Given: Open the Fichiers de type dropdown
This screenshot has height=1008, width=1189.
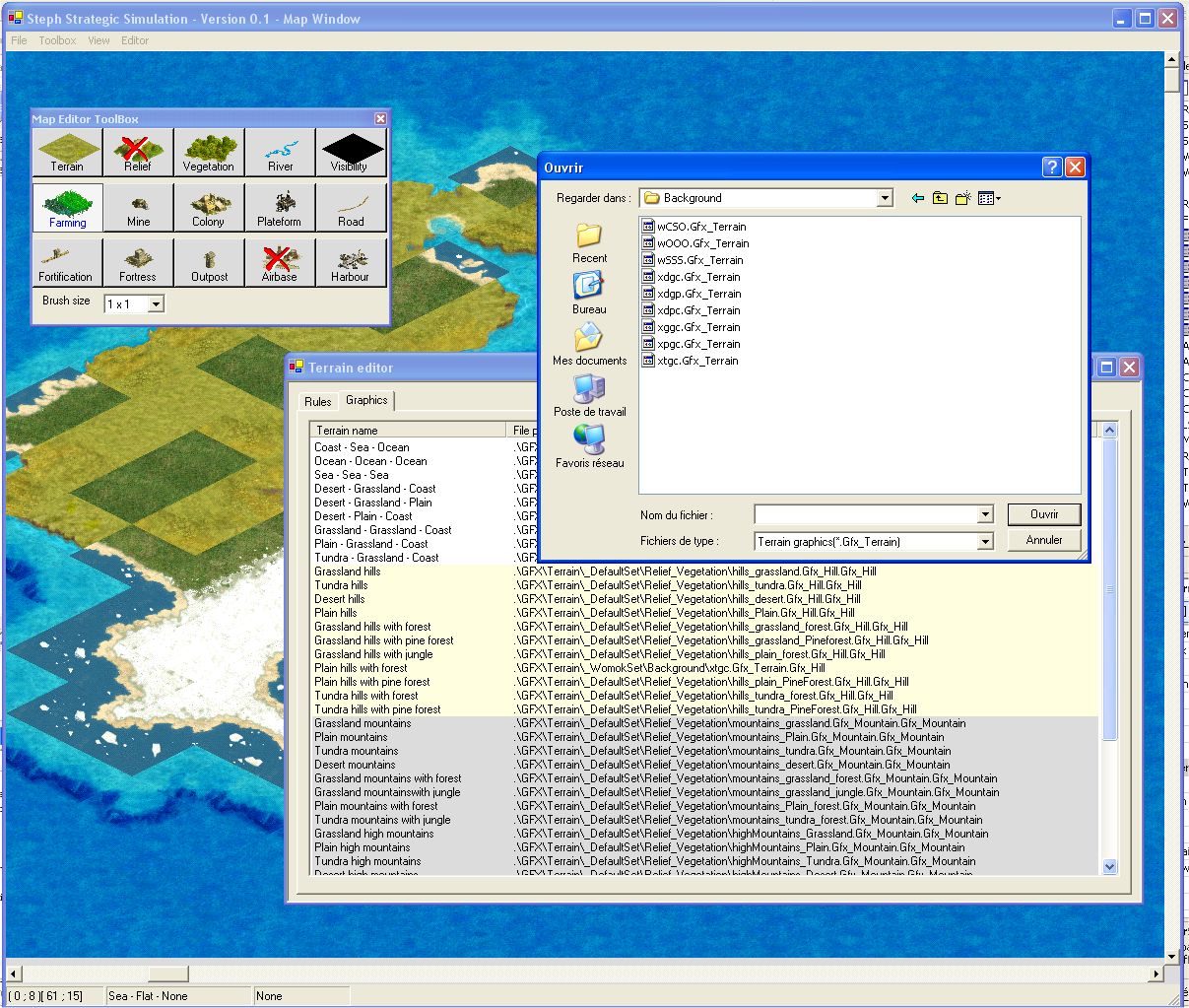Looking at the screenshot, I should click(x=984, y=542).
